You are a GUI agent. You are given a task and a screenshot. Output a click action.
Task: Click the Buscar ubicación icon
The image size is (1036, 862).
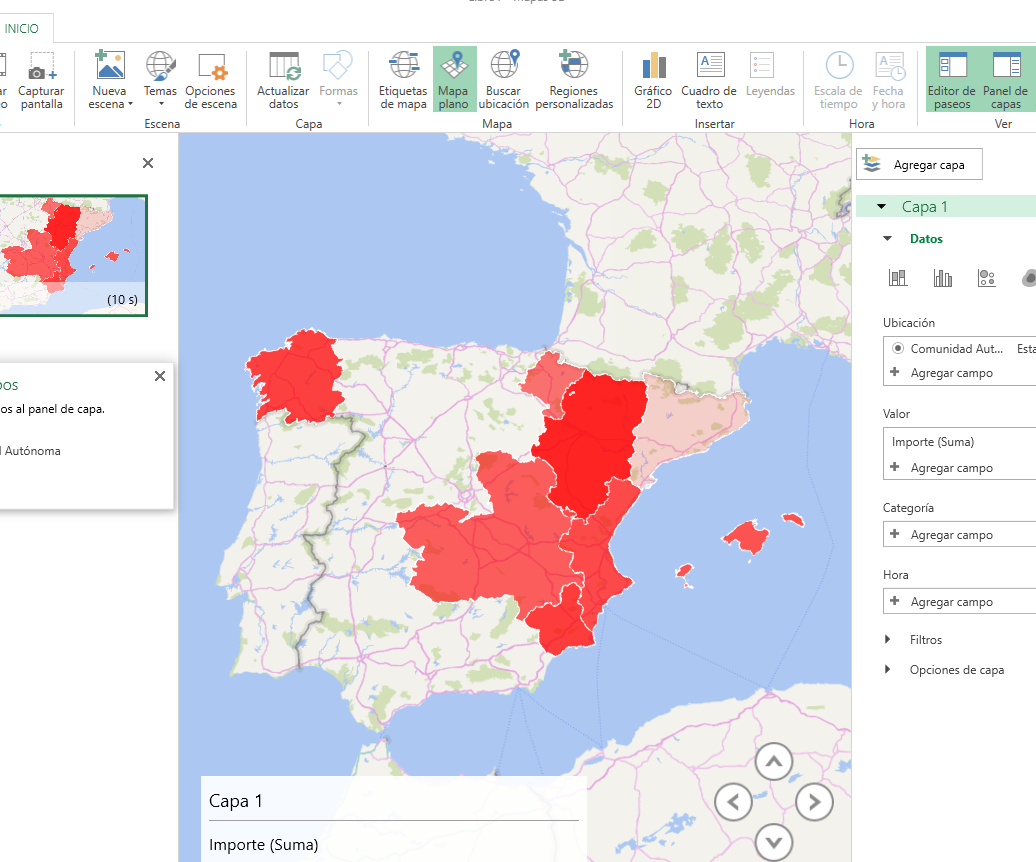(x=504, y=78)
